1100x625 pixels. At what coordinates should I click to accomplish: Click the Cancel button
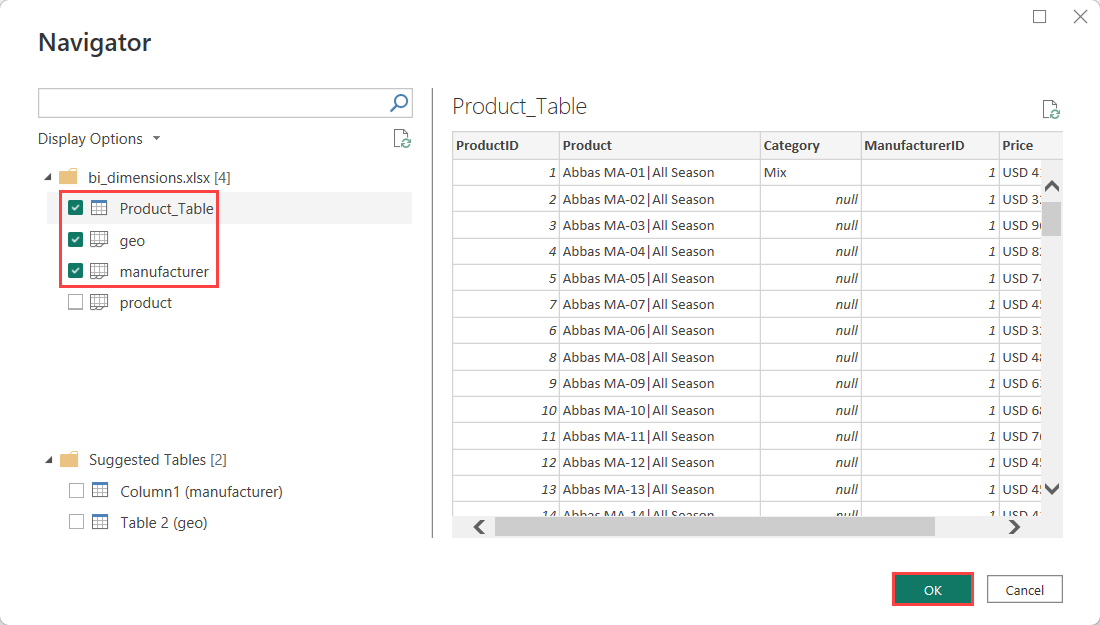tap(1024, 590)
